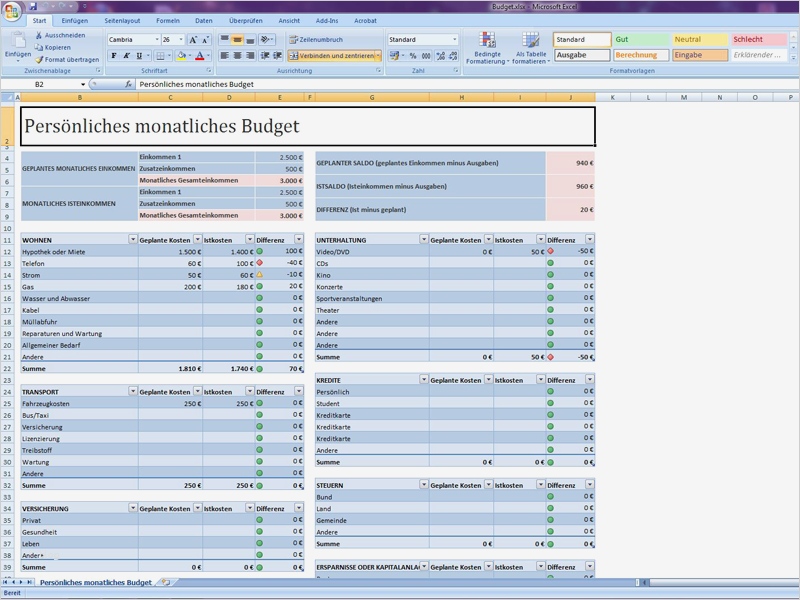Select column K header

point(612,97)
